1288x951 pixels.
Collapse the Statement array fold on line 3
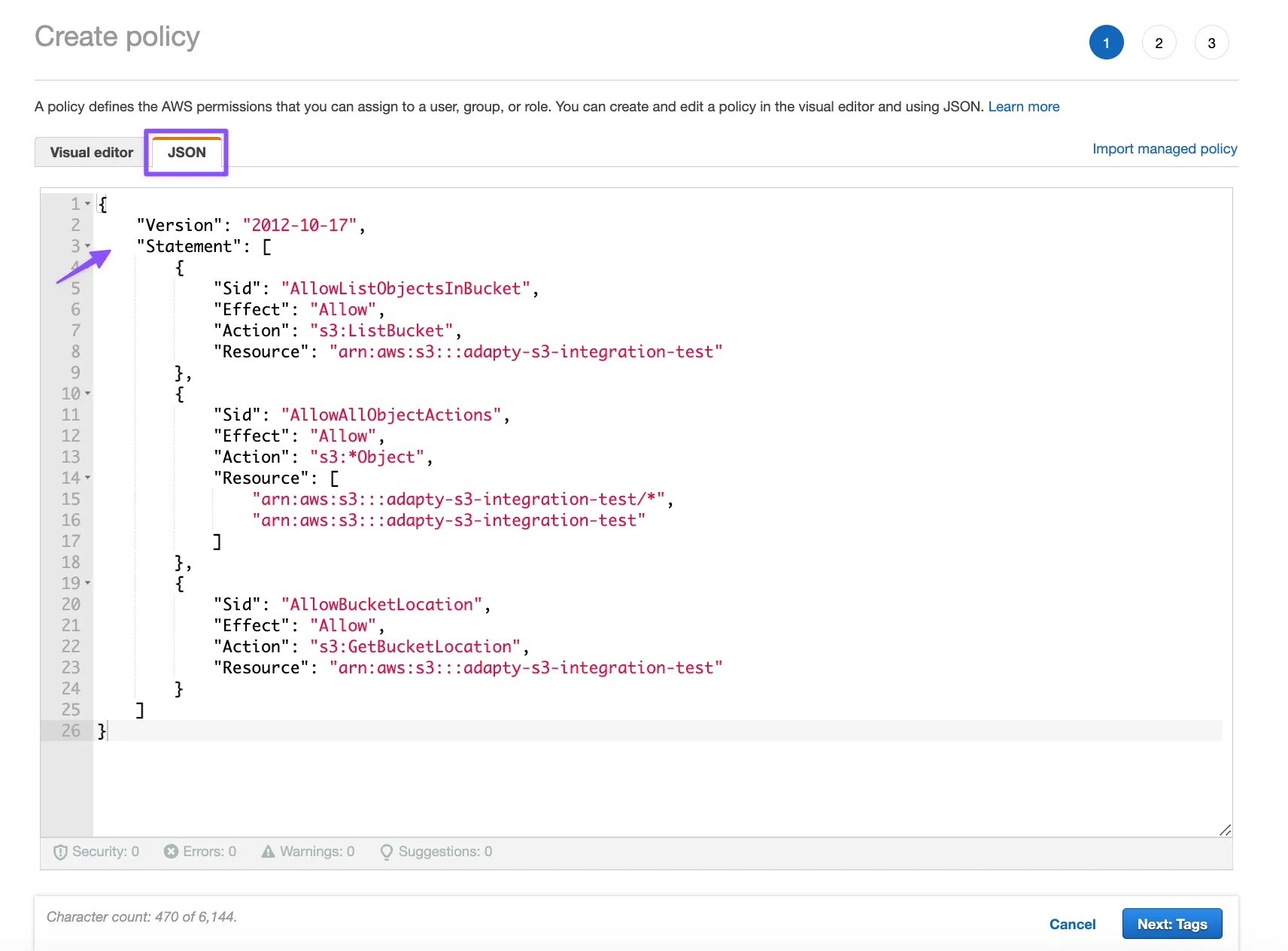pyautogui.click(x=88, y=246)
